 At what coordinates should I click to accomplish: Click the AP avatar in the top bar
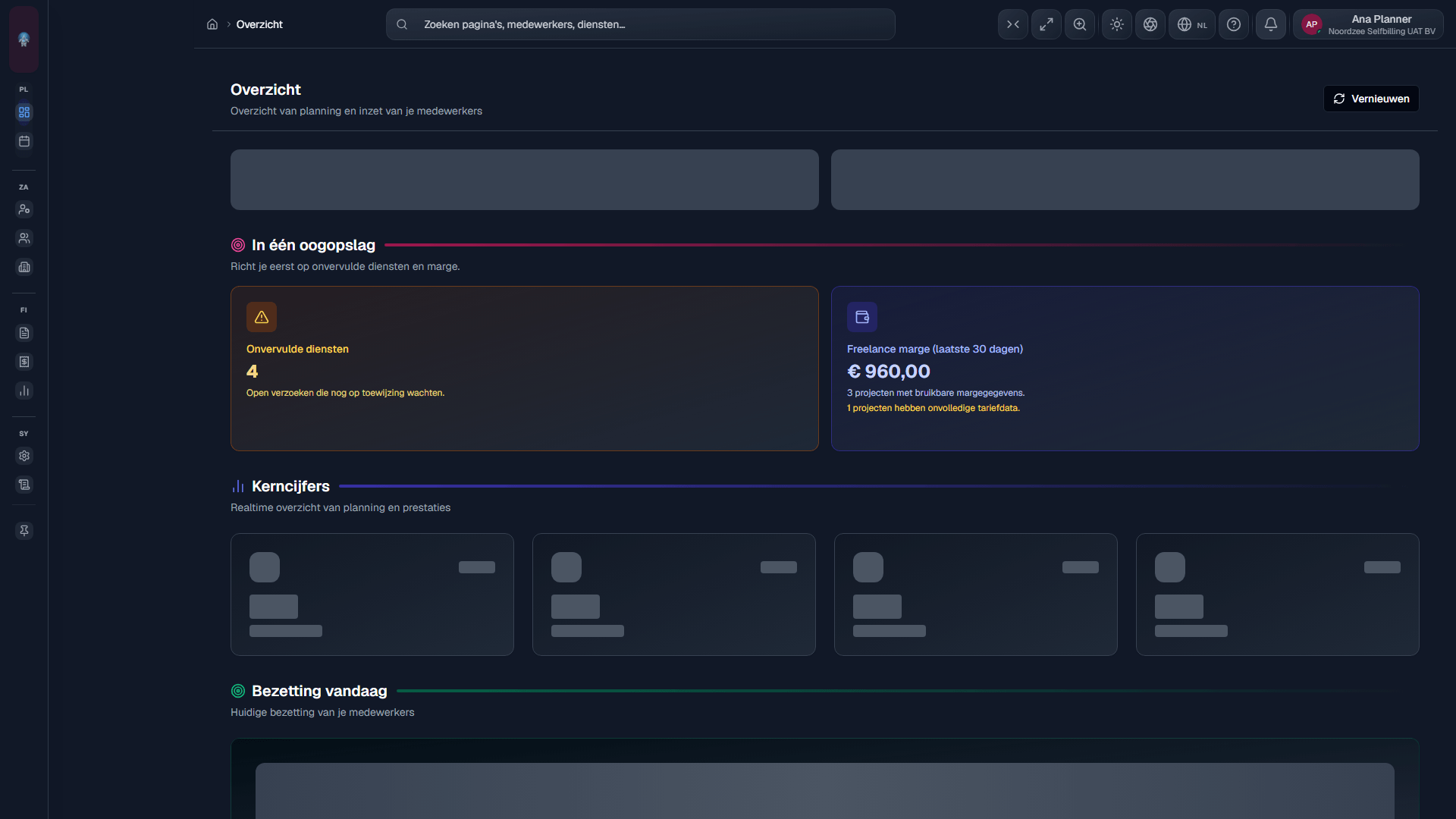pos(1312,24)
